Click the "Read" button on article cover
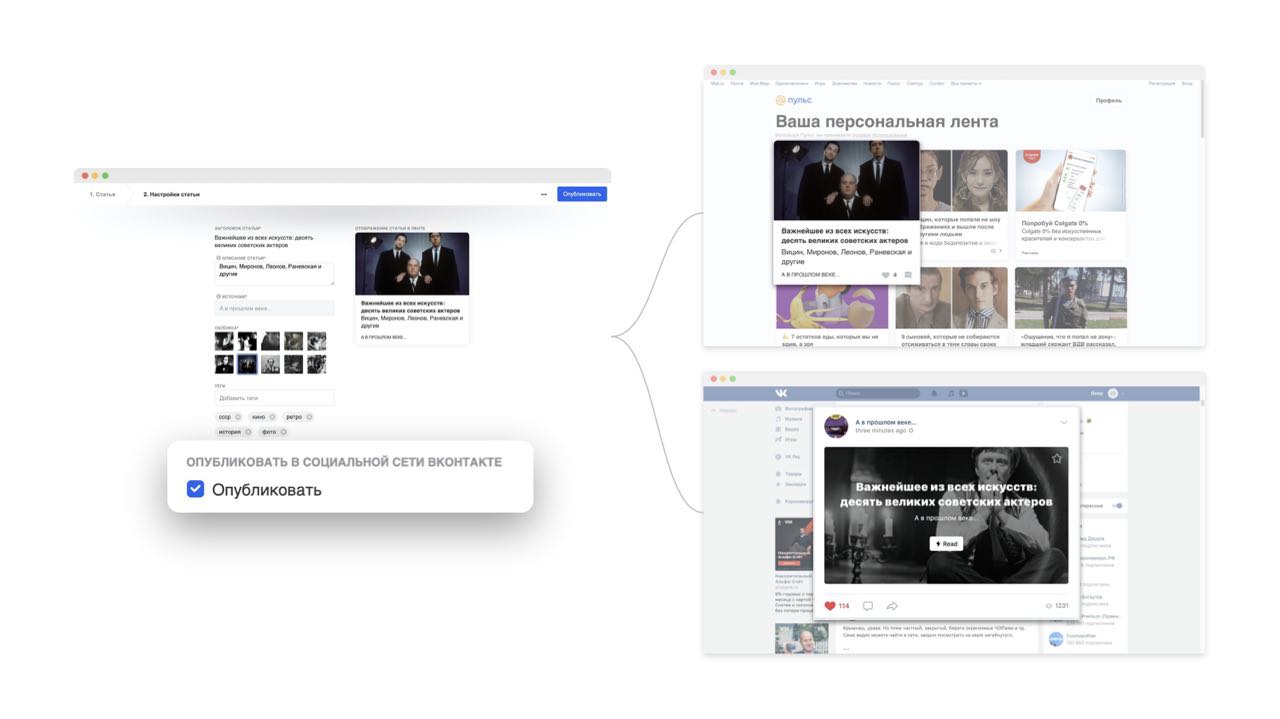 point(946,544)
